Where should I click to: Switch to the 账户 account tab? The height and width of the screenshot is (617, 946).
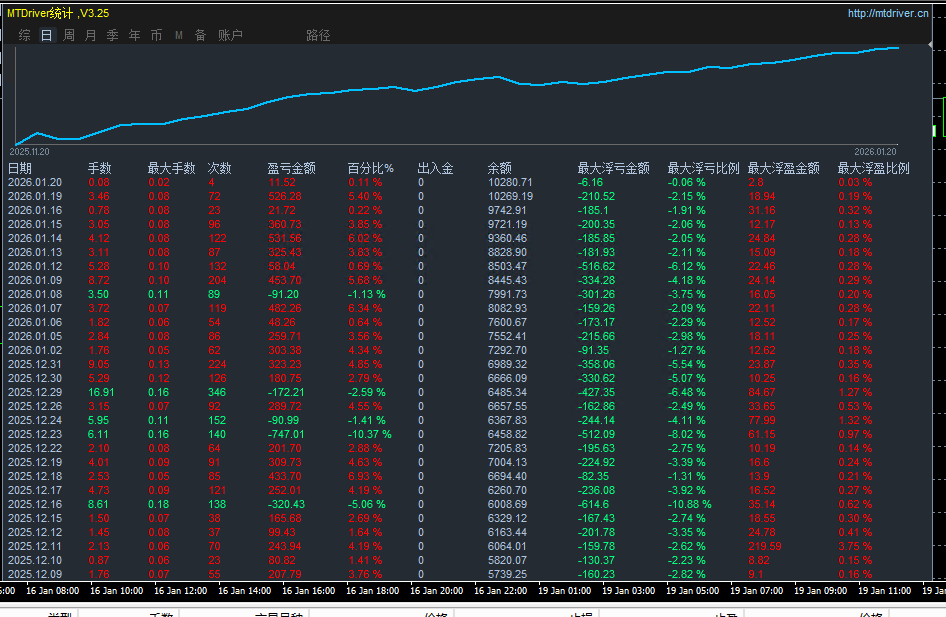coord(230,35)
